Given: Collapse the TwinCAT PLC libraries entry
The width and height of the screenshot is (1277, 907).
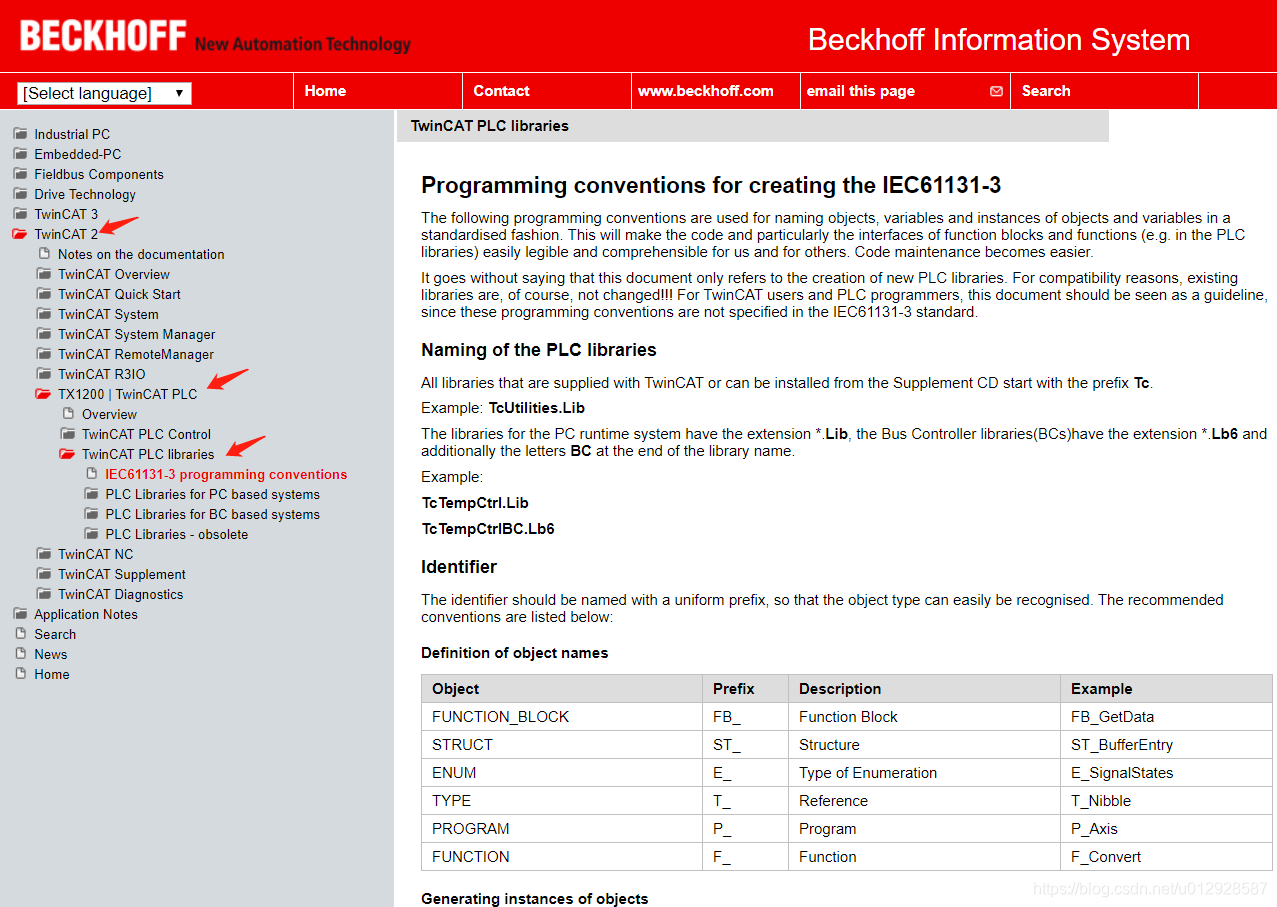Looking at the screenshot, I should pyautogui.click(x=148, y=454).
